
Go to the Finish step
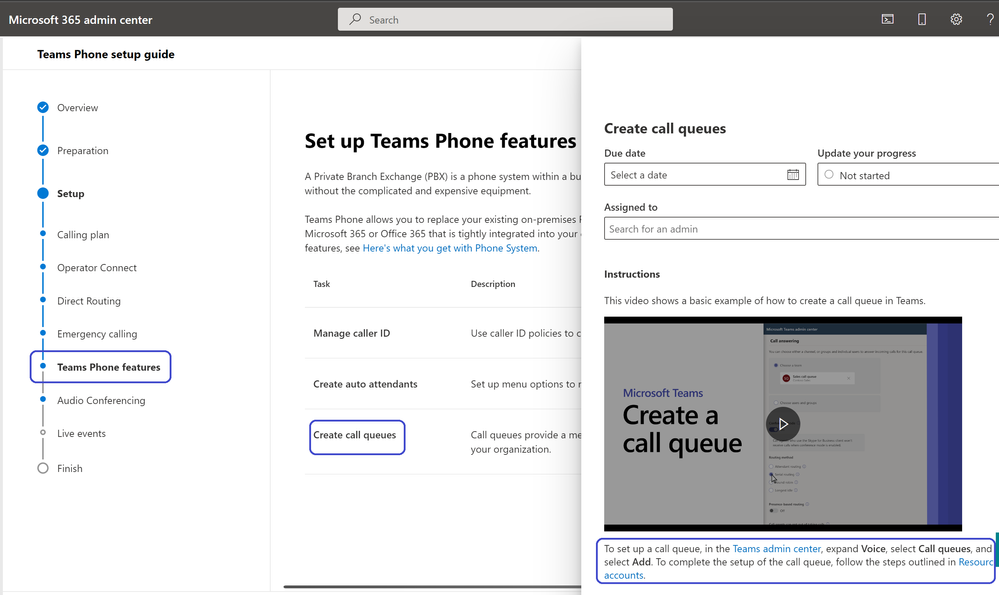tap(69, 468)
